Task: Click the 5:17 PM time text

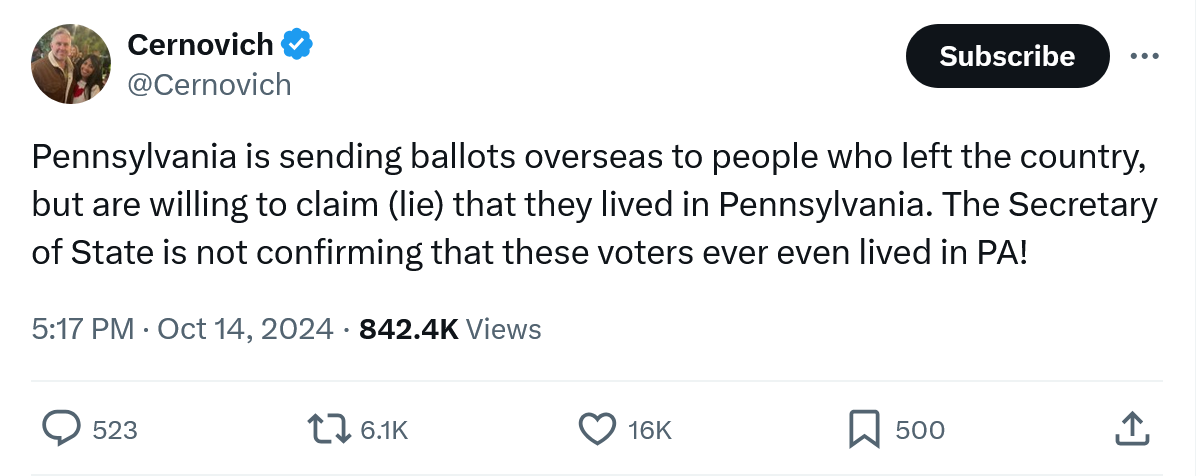Action: pos(83,328)
